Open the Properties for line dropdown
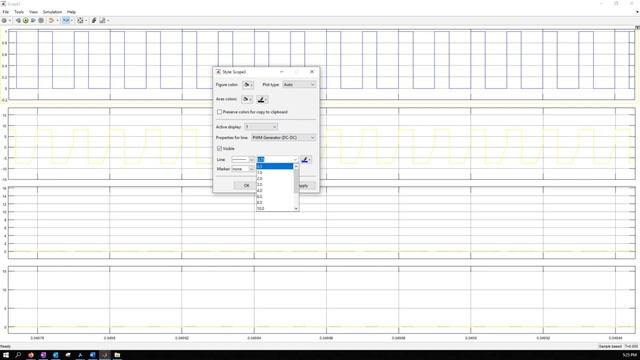Viewport: 640px width, 360px height. (283, 138)
